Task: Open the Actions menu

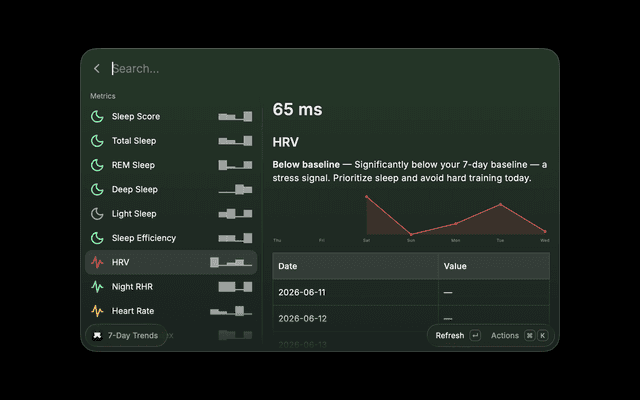Action: [504, 336]
